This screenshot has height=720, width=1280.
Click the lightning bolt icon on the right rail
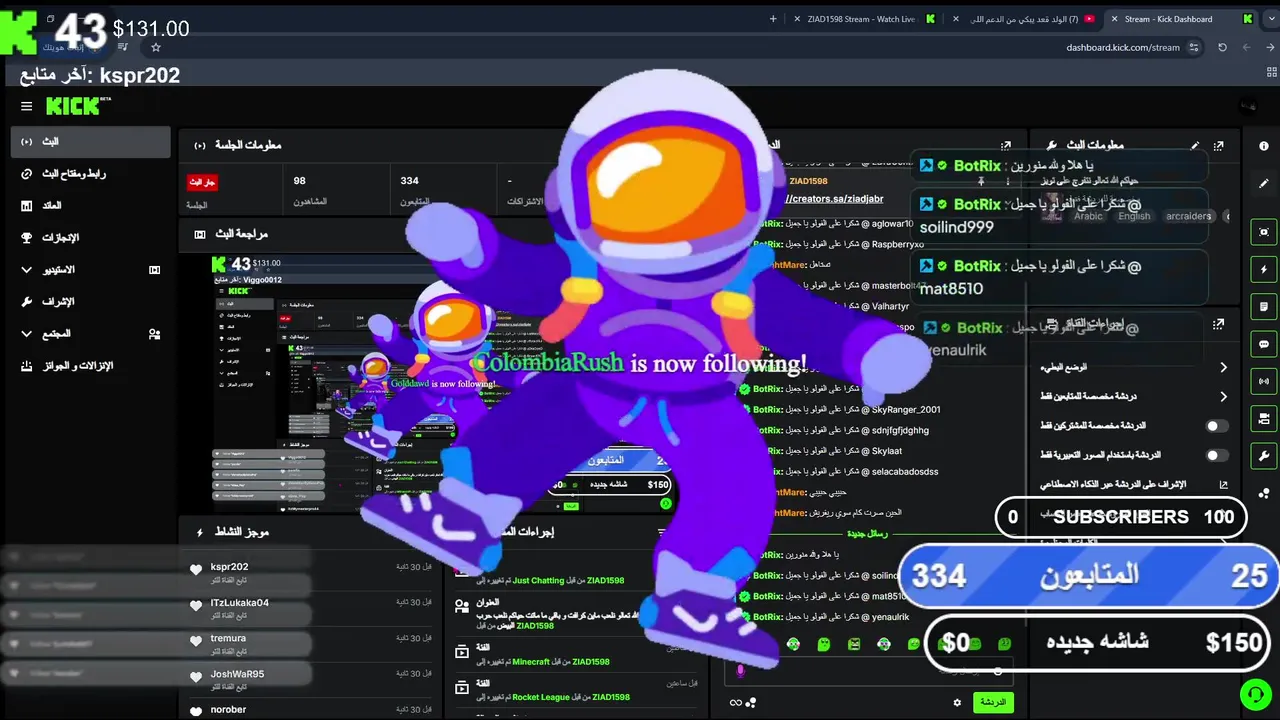1264,270
